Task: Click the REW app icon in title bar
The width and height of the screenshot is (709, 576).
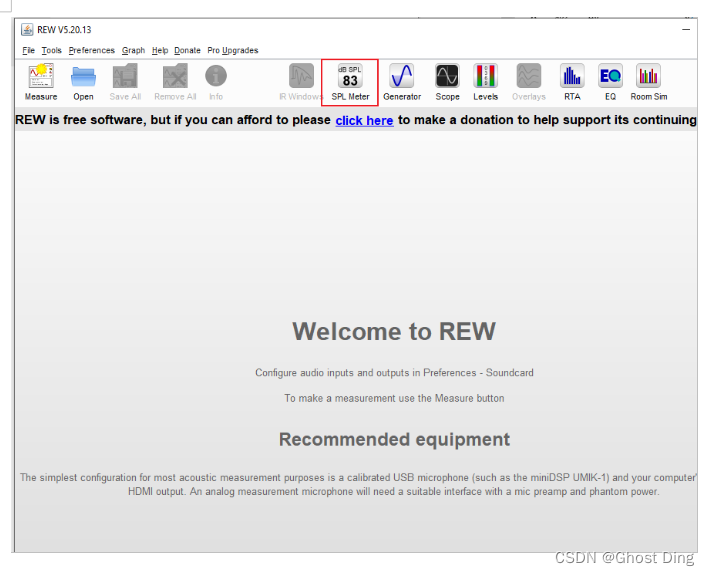Action: pyautogui.click(x=27, y=30)
